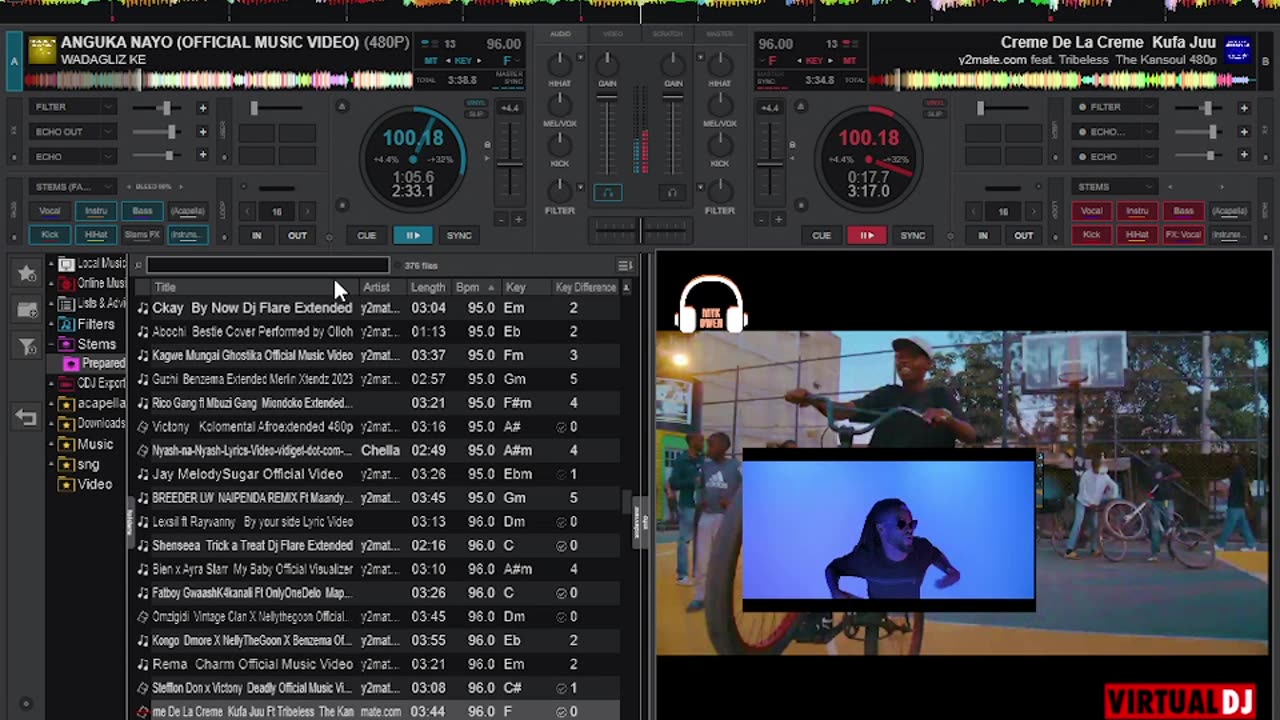This screenshot has height=720, width=1280.
Task: Toggle Kick stem pad on left deck
Action: [x=50, y=235]
